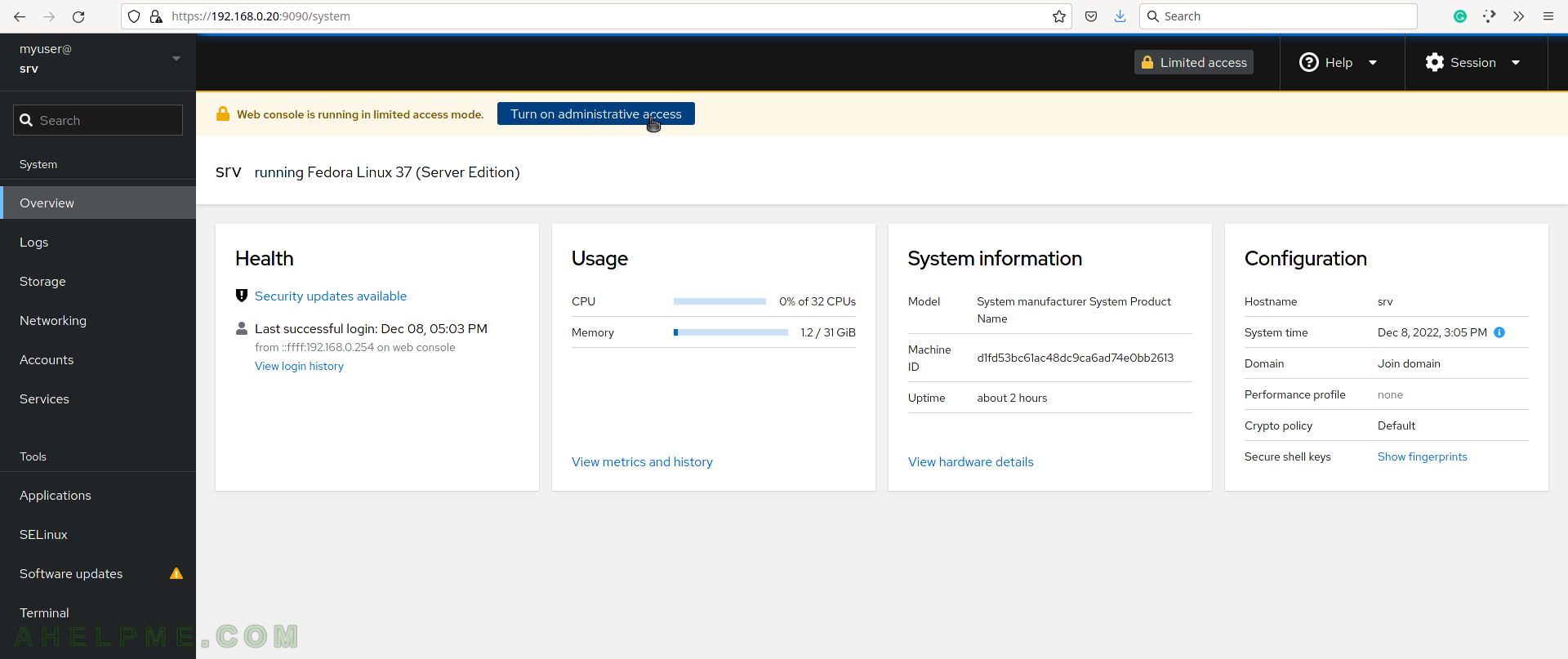1568x659 pixels.
Task: Click the '0% of 32 CPUs' text
Action: 817,301
